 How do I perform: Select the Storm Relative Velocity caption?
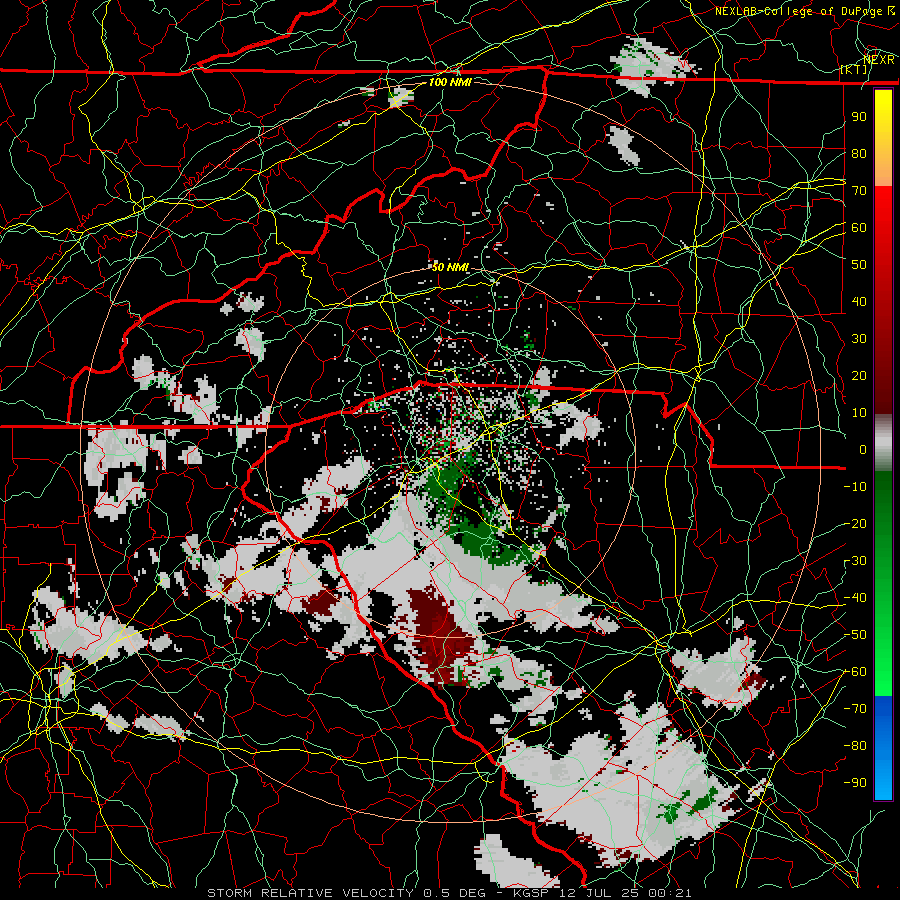pyautogui.click(x=449, y=893)
